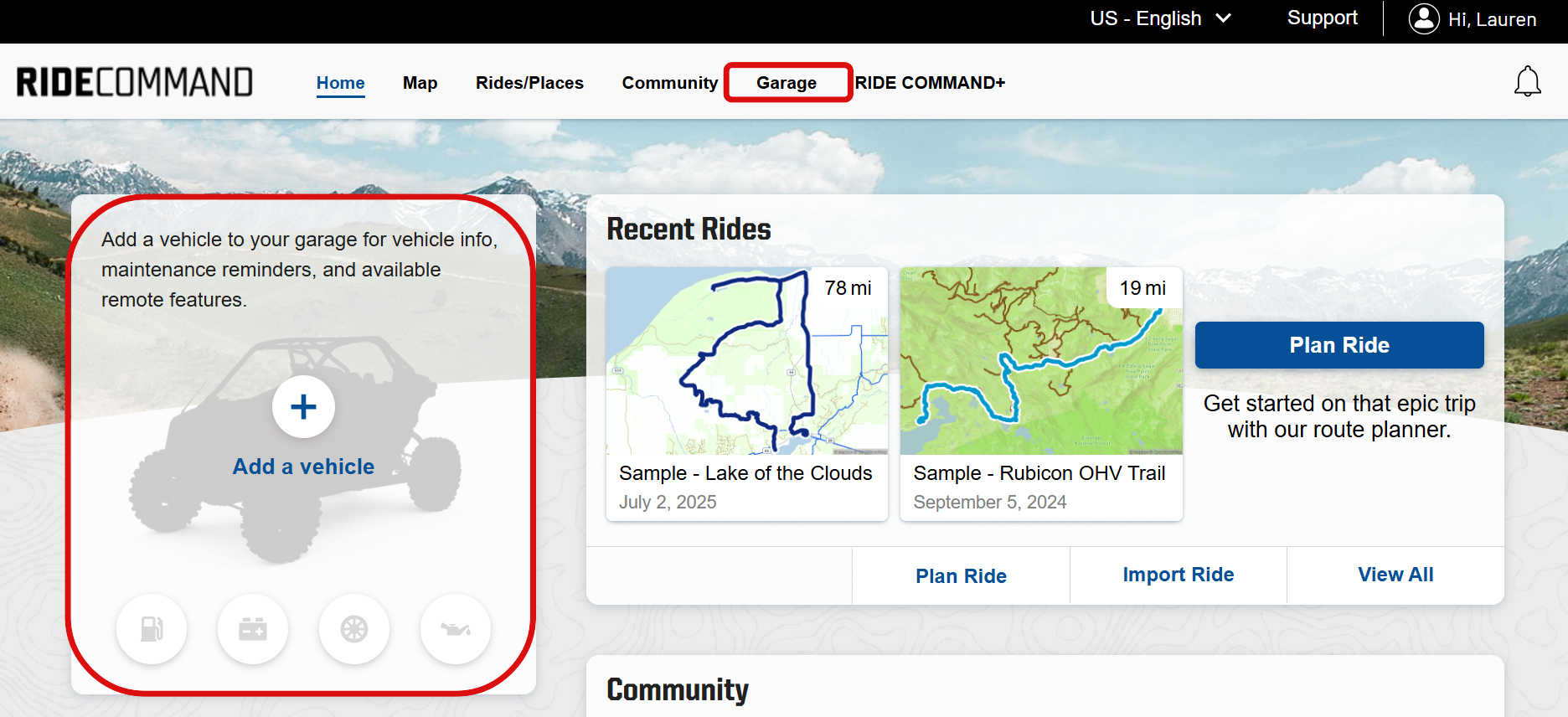
Task: Click the July 2, 2025 date
Action: pyautogui.click(x=668, y=502)
